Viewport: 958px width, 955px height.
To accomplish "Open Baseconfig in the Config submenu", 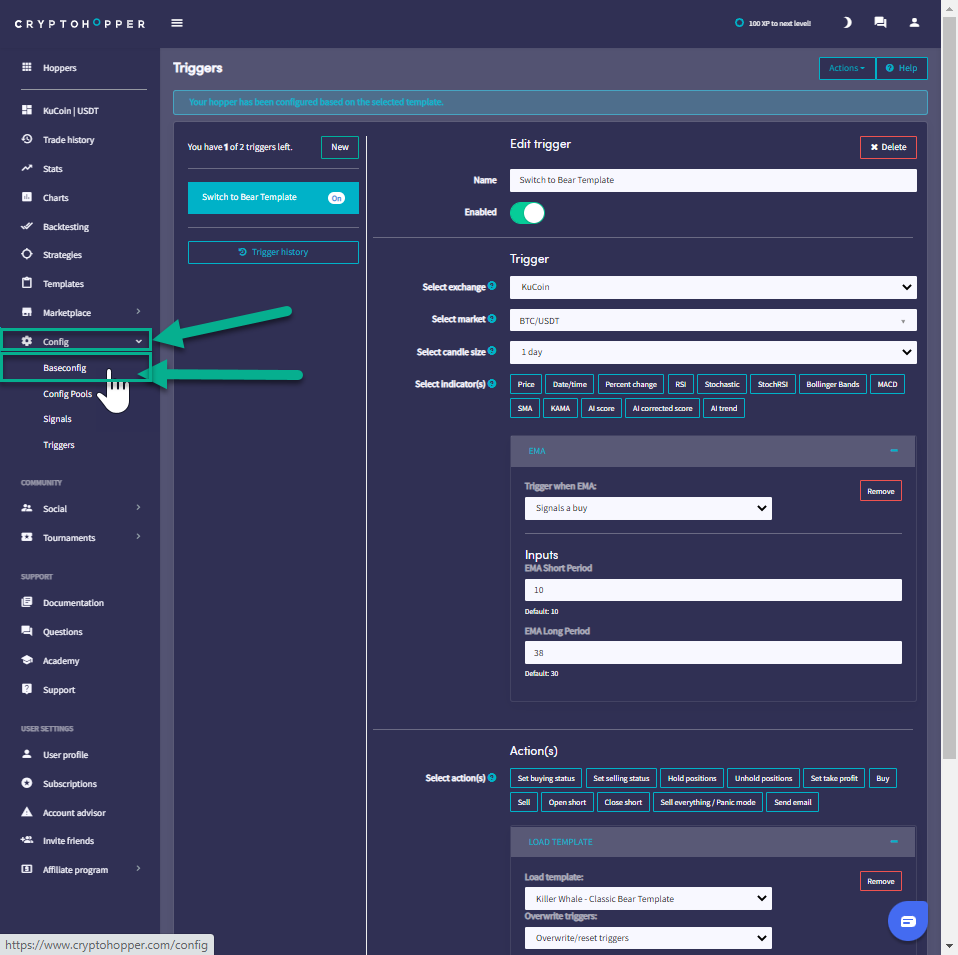I will pyautogui.click(x=65, y=368).
